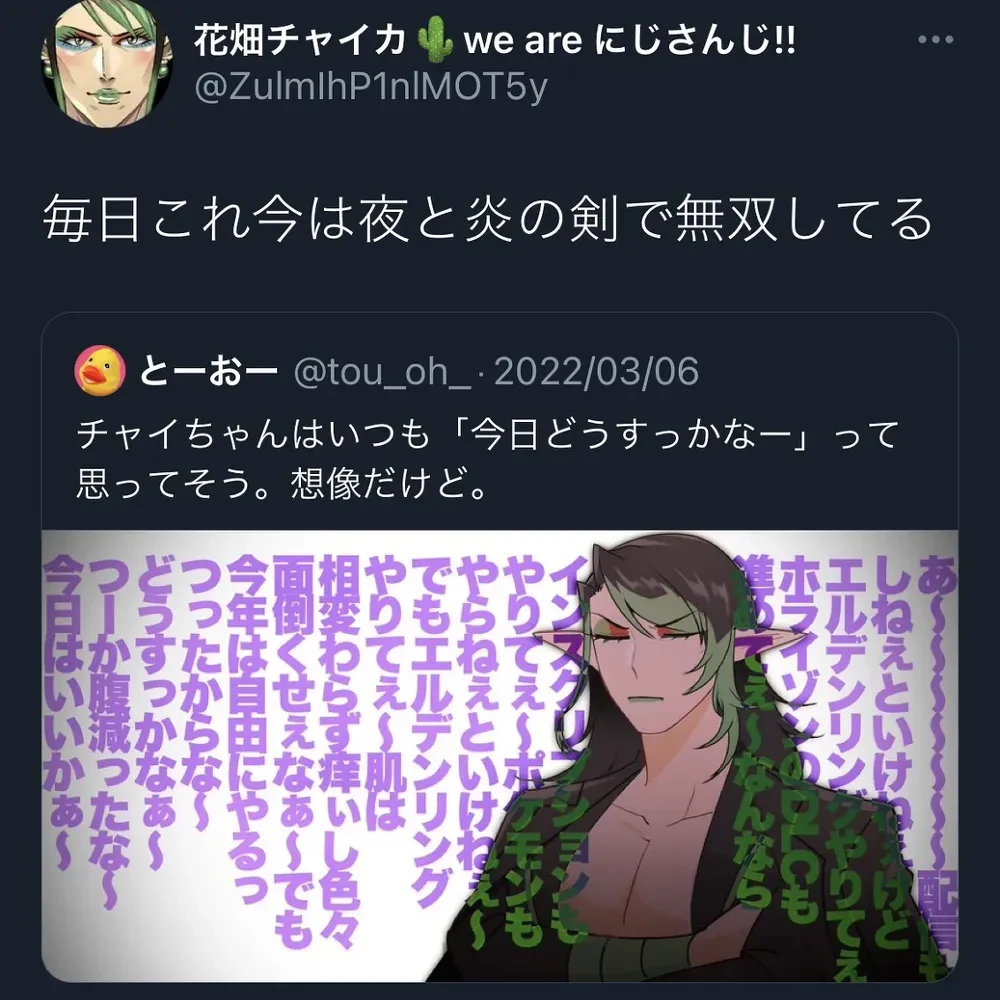The height and width of the screenshot is (1000, 1000).
Task: Tap the 花畑チャイカ display name
Action: 299,40
